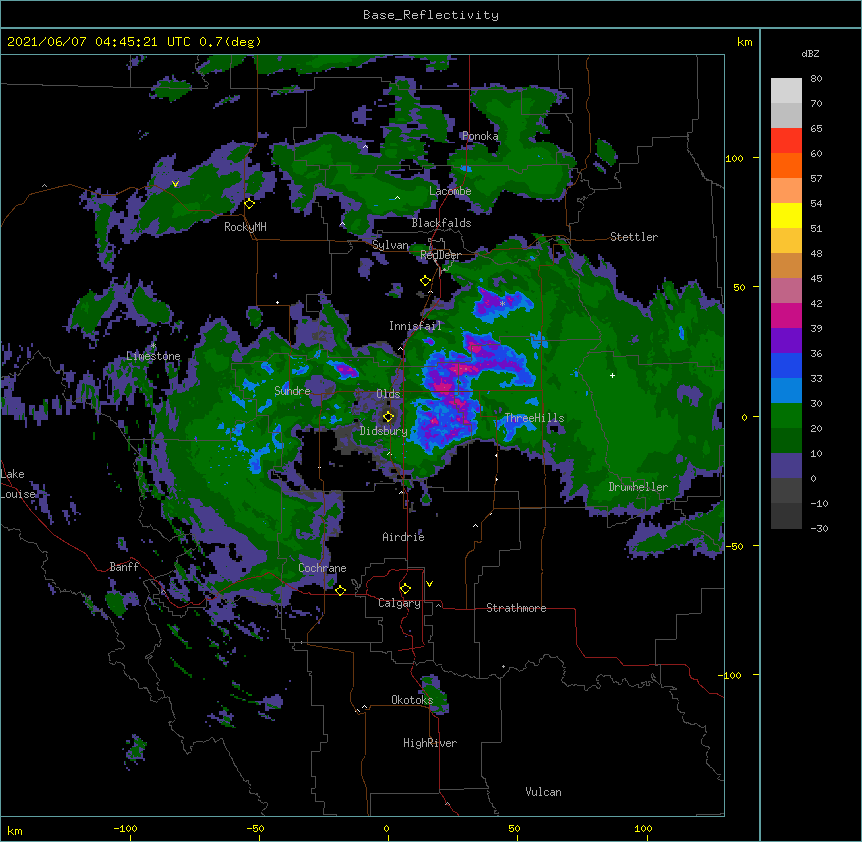
Task: Click the Base_Reflectivity title
Action: point(431,15)
